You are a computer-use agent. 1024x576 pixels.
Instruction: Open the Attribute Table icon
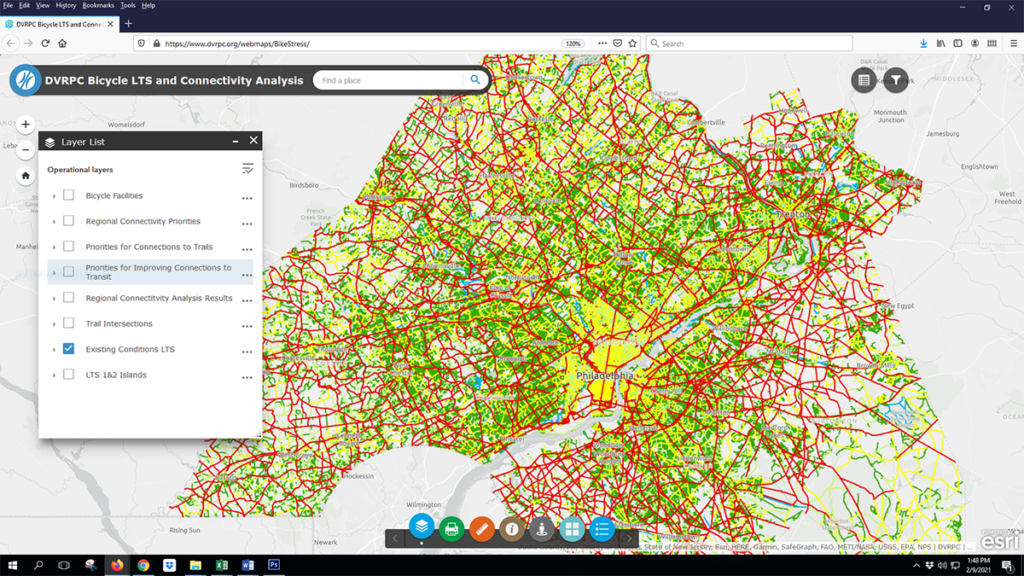coord(863,80)
